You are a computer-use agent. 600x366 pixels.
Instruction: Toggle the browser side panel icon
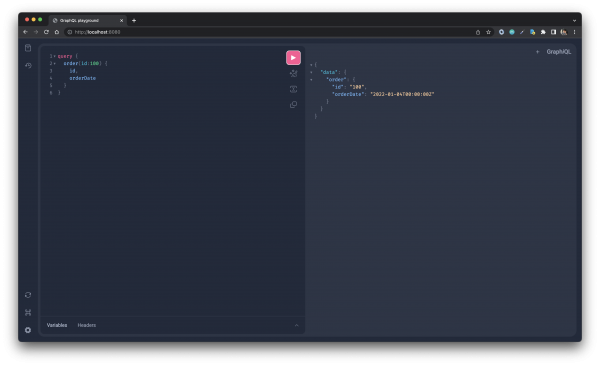(553, 32)
